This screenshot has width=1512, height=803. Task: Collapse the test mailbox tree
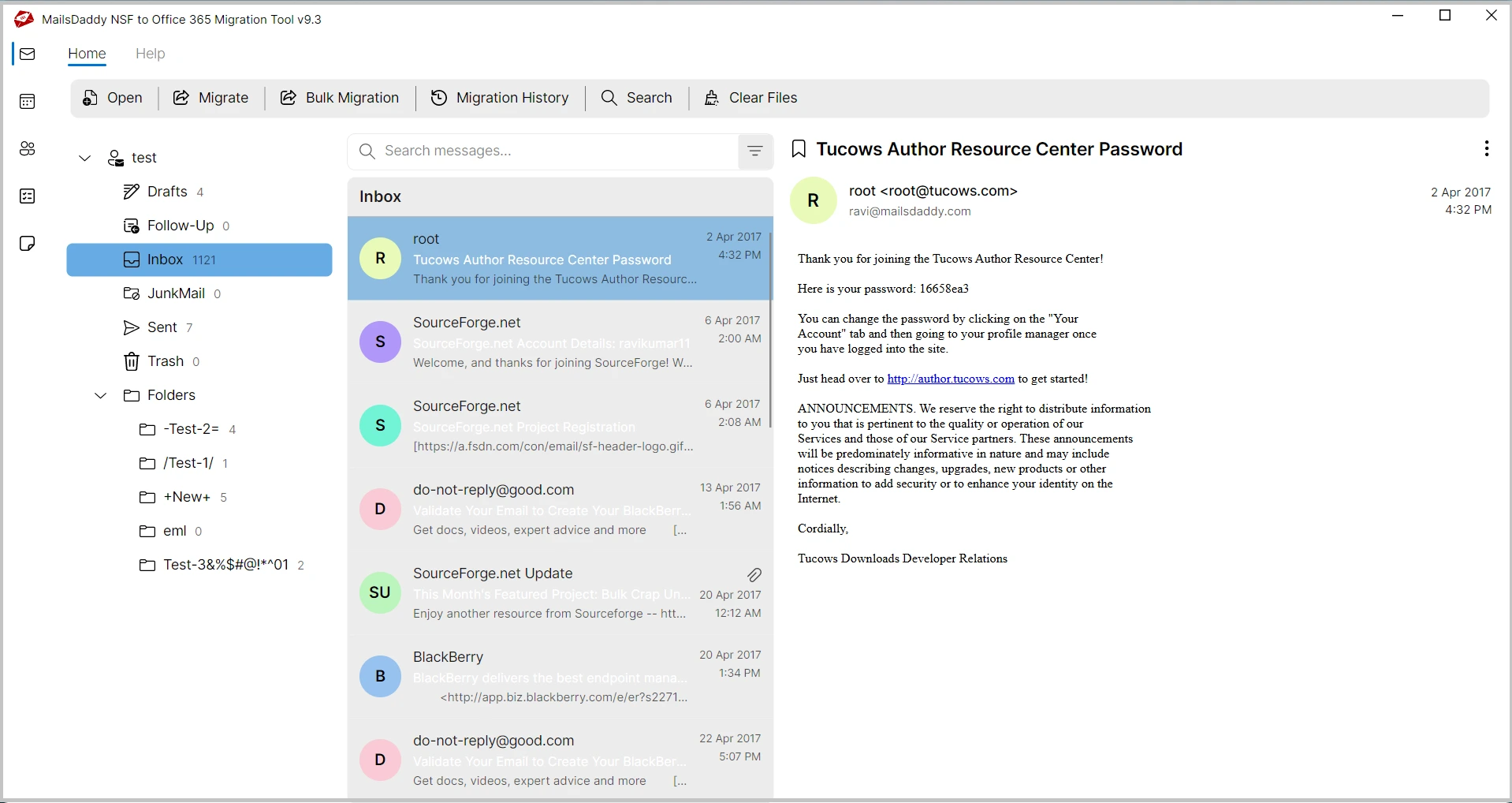(x=85, y=159)
